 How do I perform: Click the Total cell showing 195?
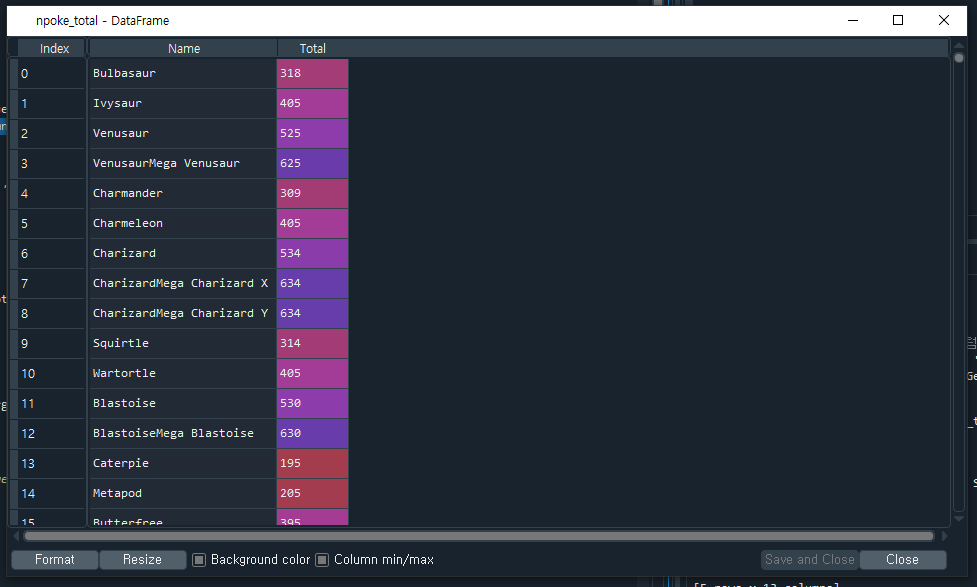click(x=312, y=464)
